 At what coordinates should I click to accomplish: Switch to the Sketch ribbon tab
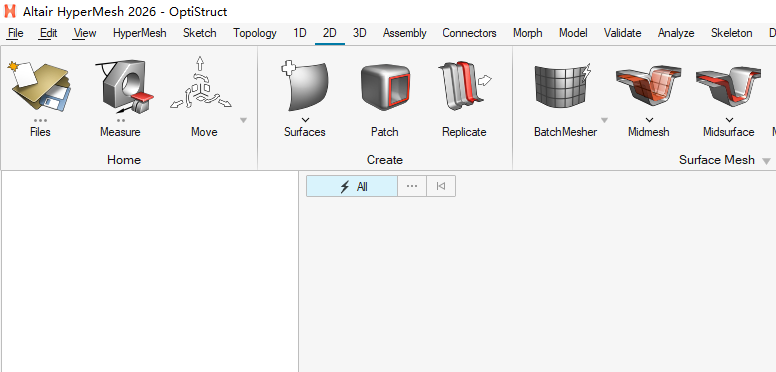pyautogui.click(x=199, y=33)
